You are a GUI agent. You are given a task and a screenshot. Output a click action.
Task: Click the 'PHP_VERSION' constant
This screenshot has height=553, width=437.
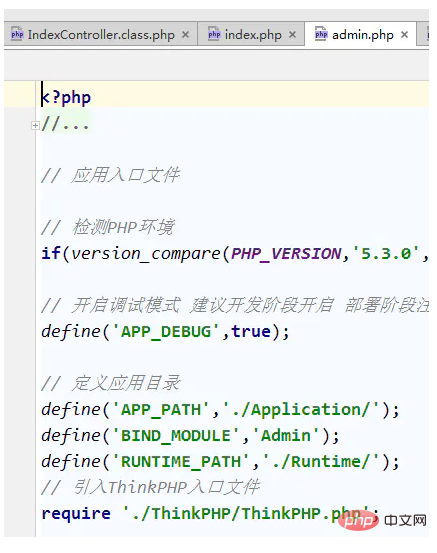286,254
